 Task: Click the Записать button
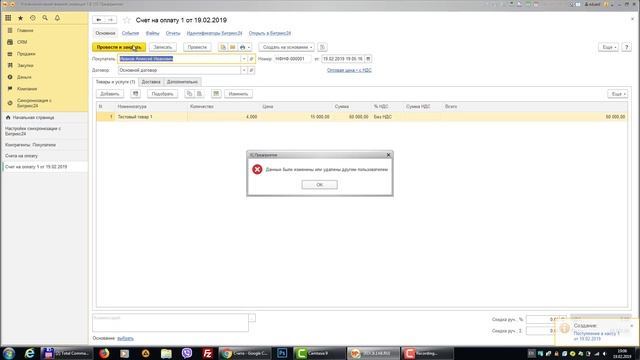pyautogui.click(x=163, y=47)
